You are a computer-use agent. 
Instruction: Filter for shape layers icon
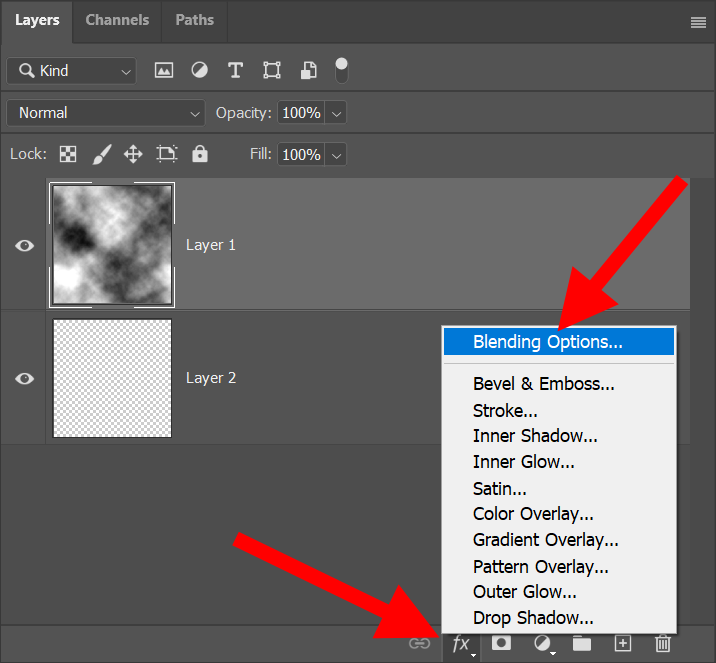[x=272, y=71]
